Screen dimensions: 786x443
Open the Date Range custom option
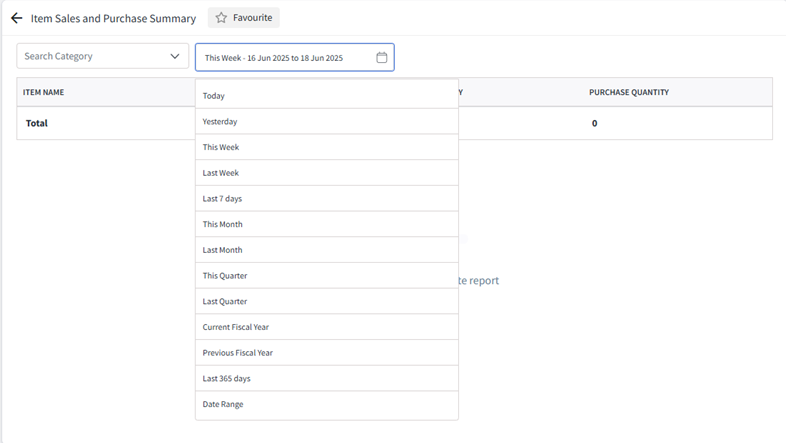pos(327,404)
